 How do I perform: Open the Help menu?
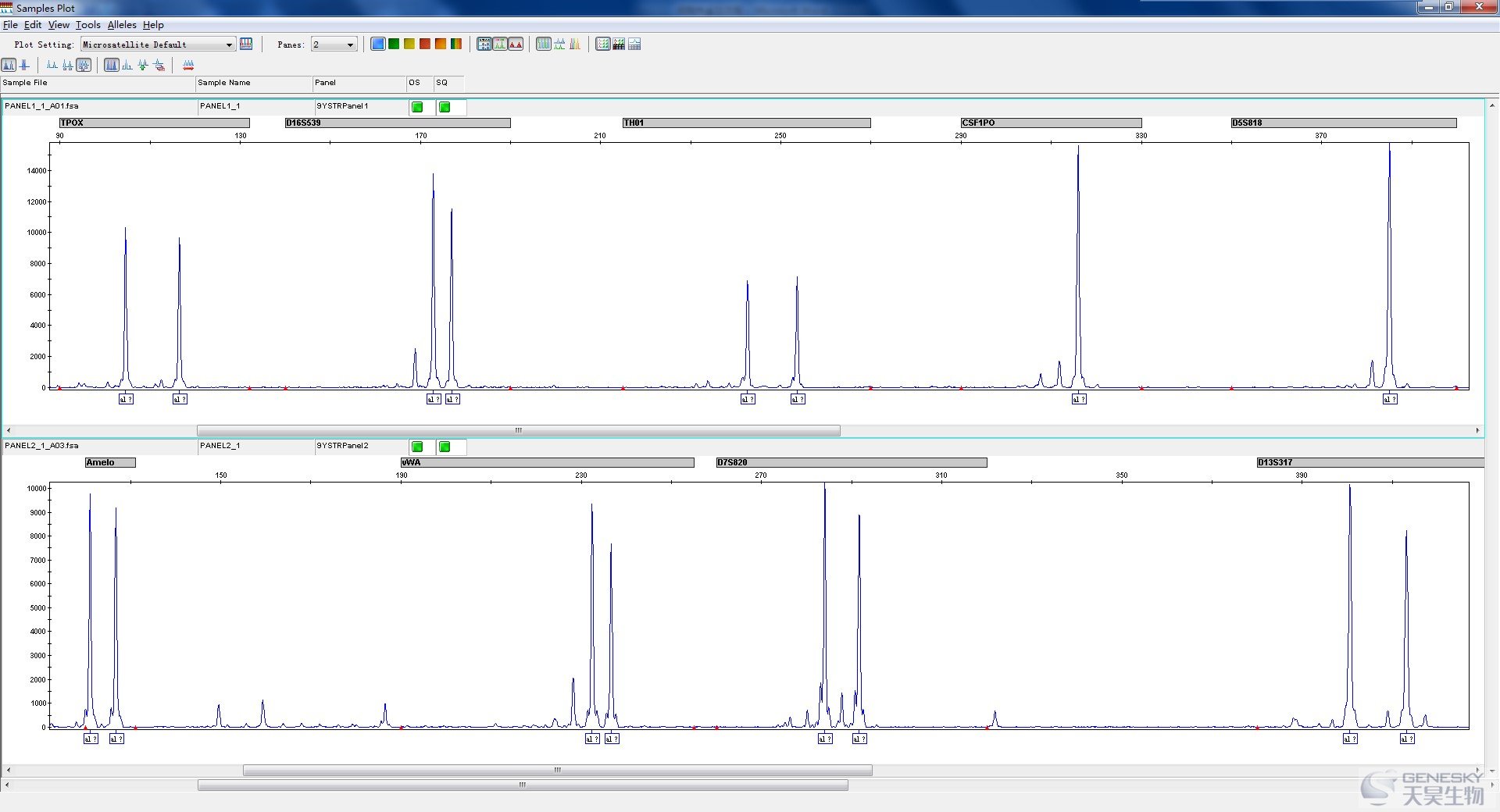coord(153,25)
